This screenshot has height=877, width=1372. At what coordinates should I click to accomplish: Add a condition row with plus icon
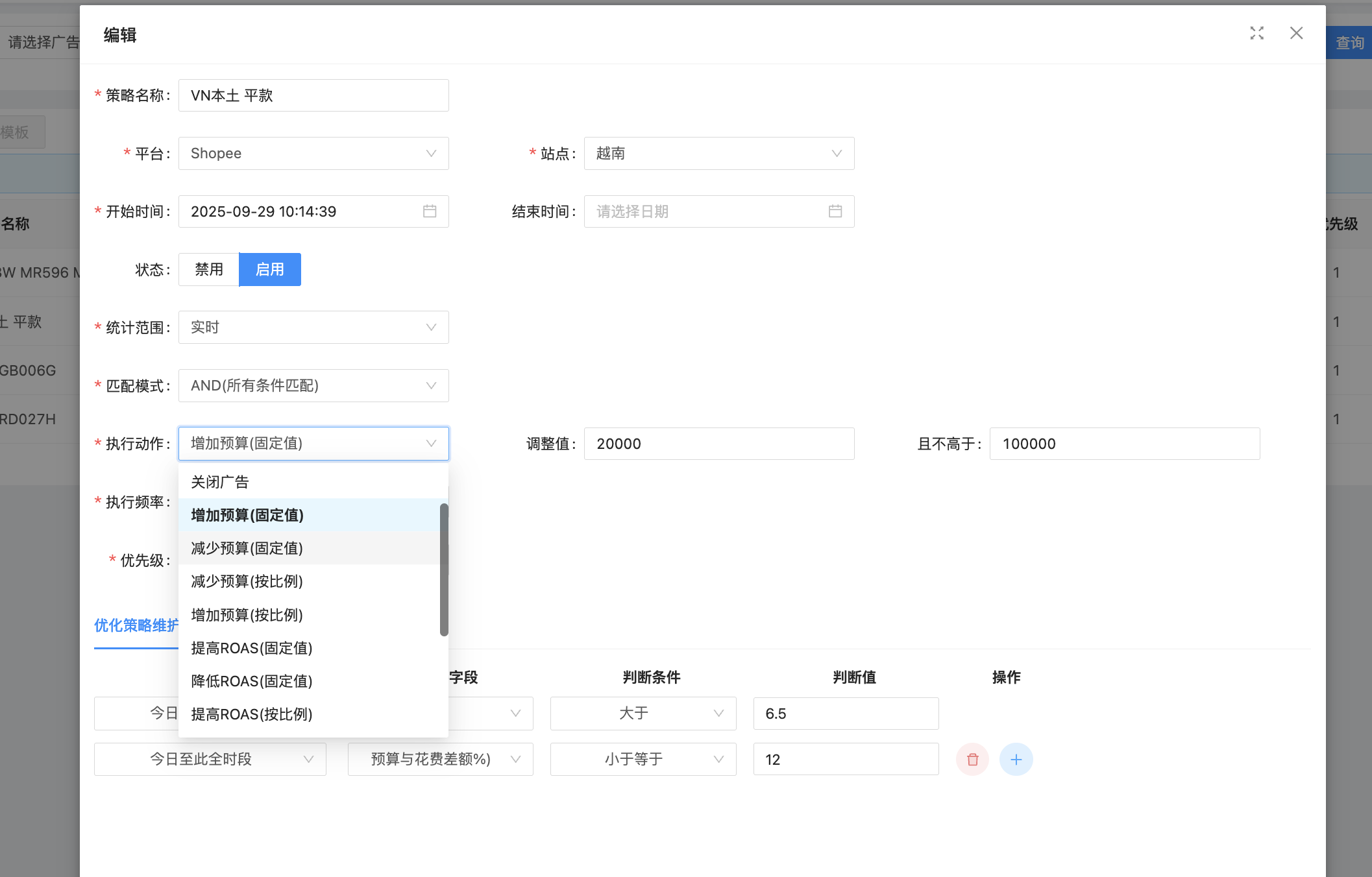[x=1016, y=759]
